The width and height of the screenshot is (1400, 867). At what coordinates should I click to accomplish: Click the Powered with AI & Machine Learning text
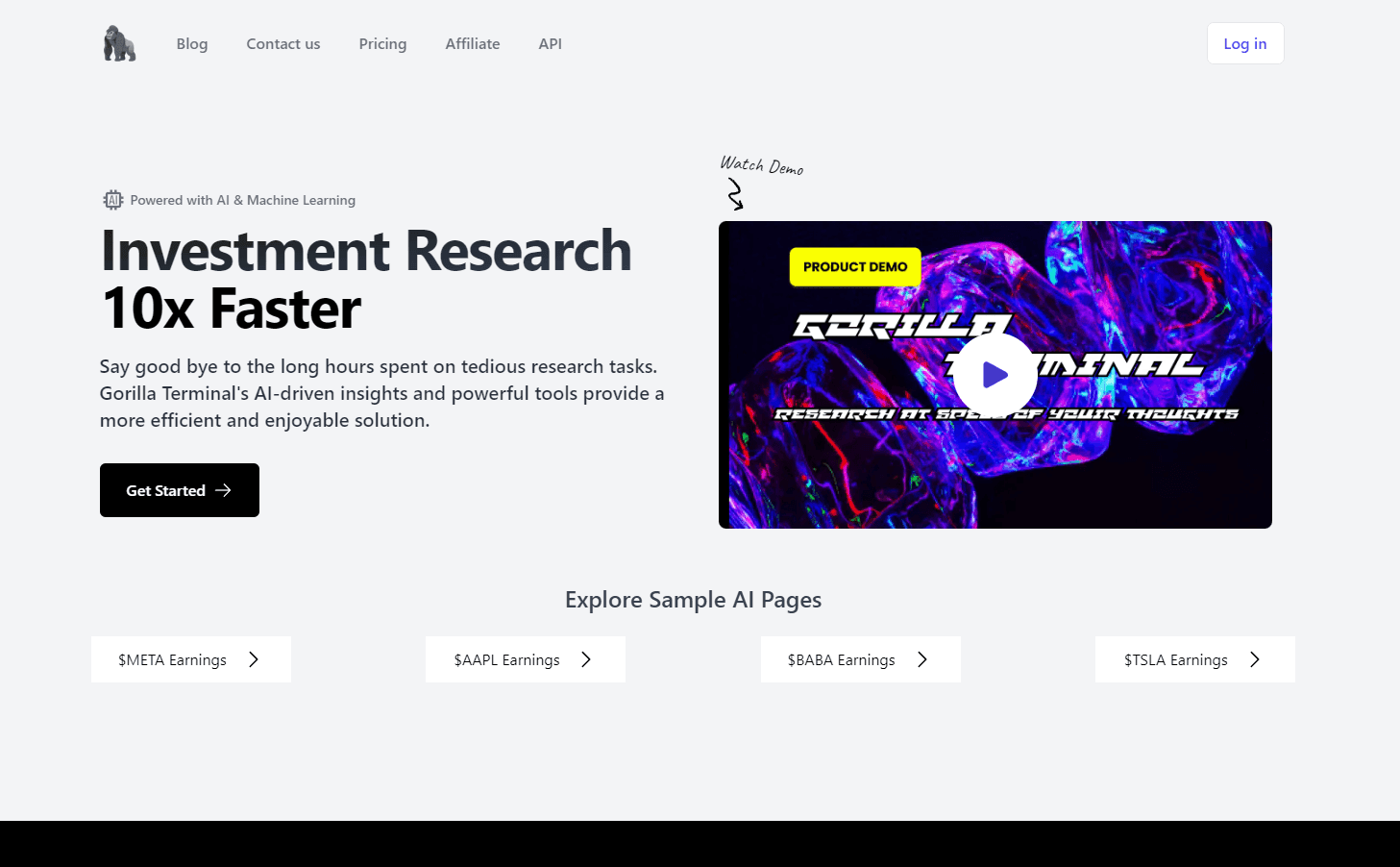click(243, 200)
